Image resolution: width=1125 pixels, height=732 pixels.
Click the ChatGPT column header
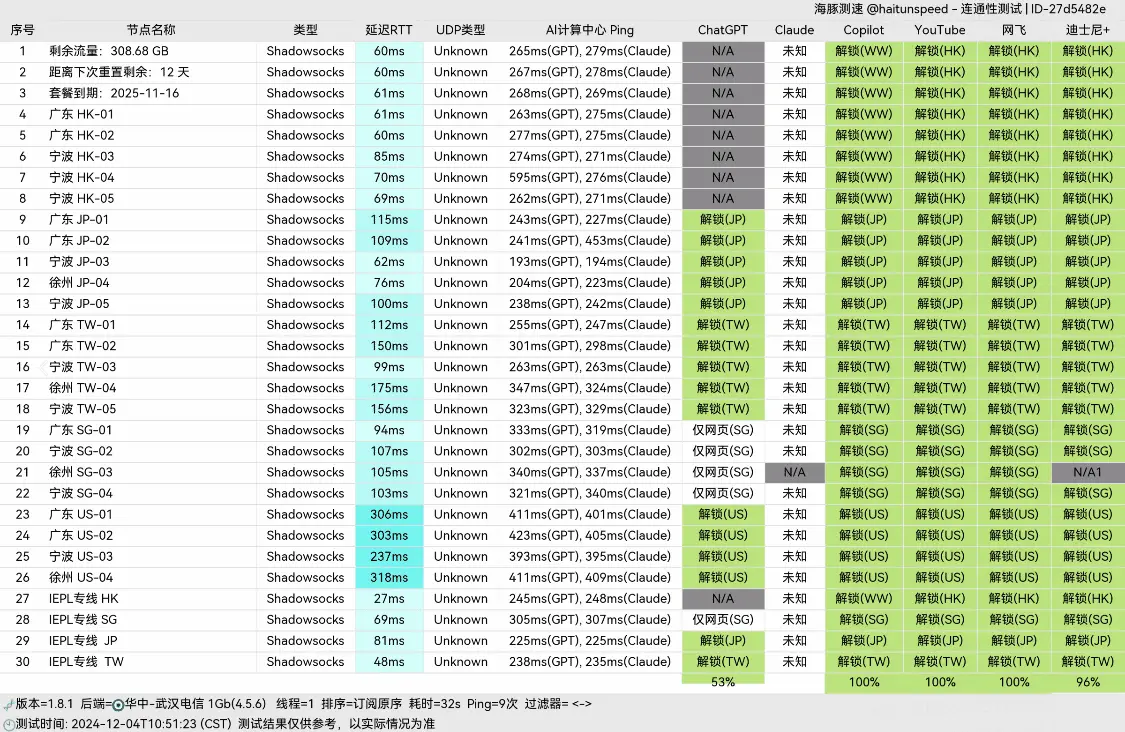tap(723, 30)
